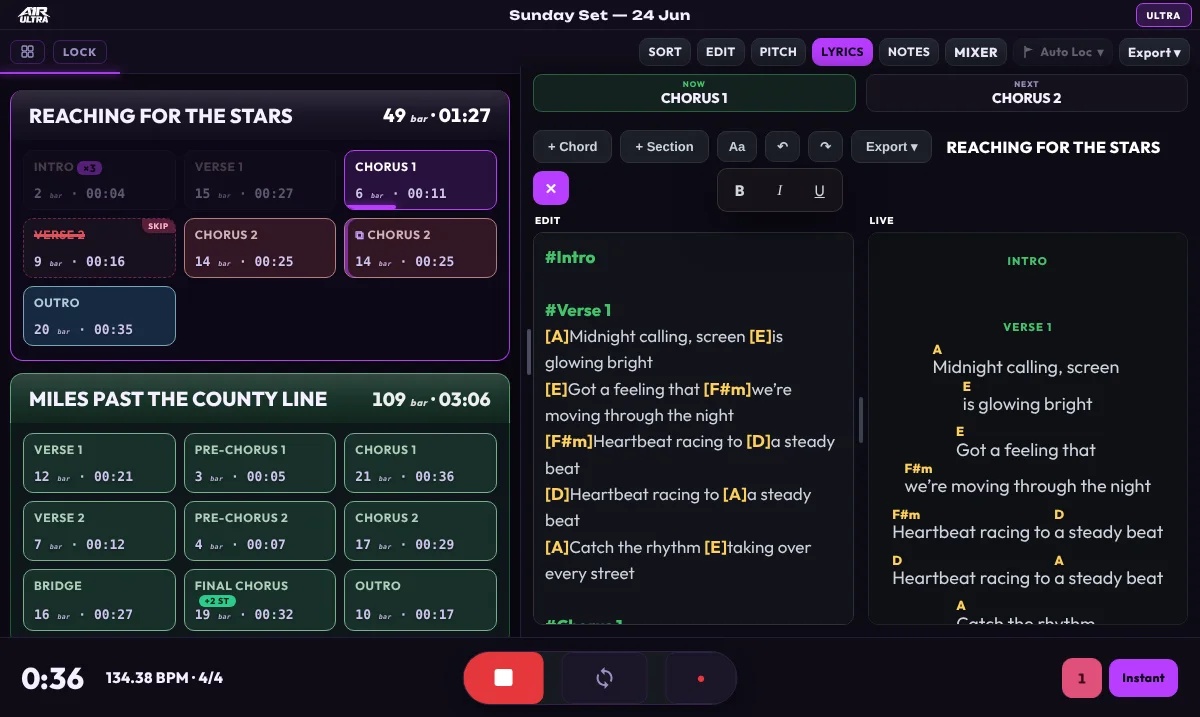Click the [F#m] chord before Heartbeat
This screenshot has height=717, width=1200.
[569, 441]
